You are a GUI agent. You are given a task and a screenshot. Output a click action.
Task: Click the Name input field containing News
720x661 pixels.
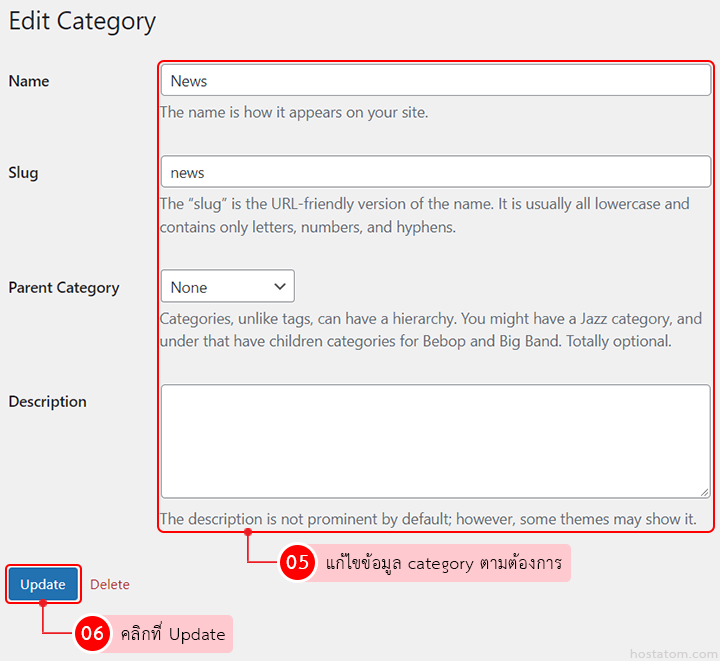point(435,81)
